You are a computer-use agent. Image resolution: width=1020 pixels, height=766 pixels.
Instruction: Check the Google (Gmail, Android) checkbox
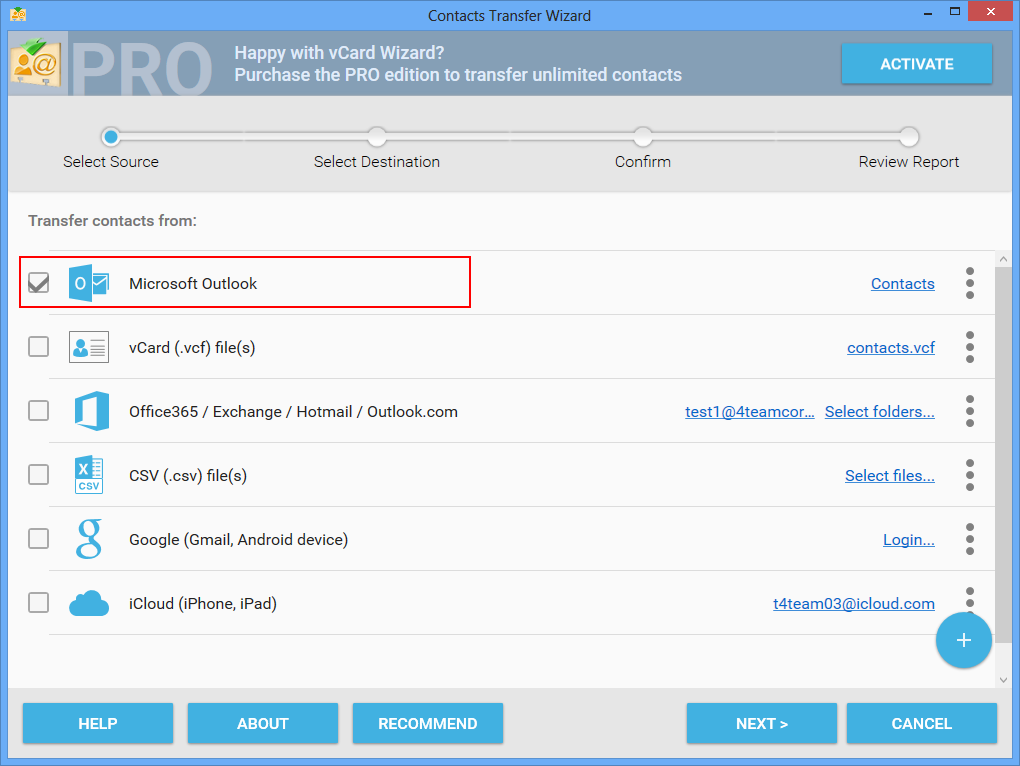[38, 538]
